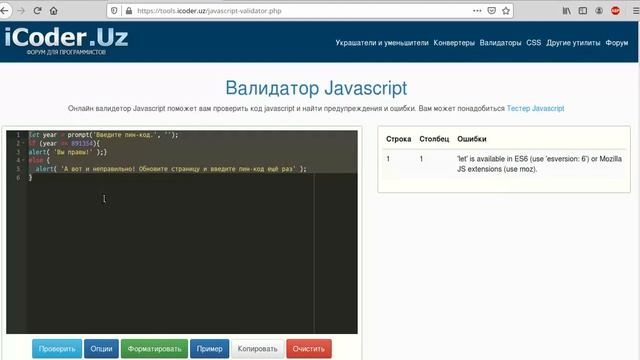Open the Firefox account icon
Image resolution: width=640 pixels, height=360 pixels.
(x=599, y=11)
